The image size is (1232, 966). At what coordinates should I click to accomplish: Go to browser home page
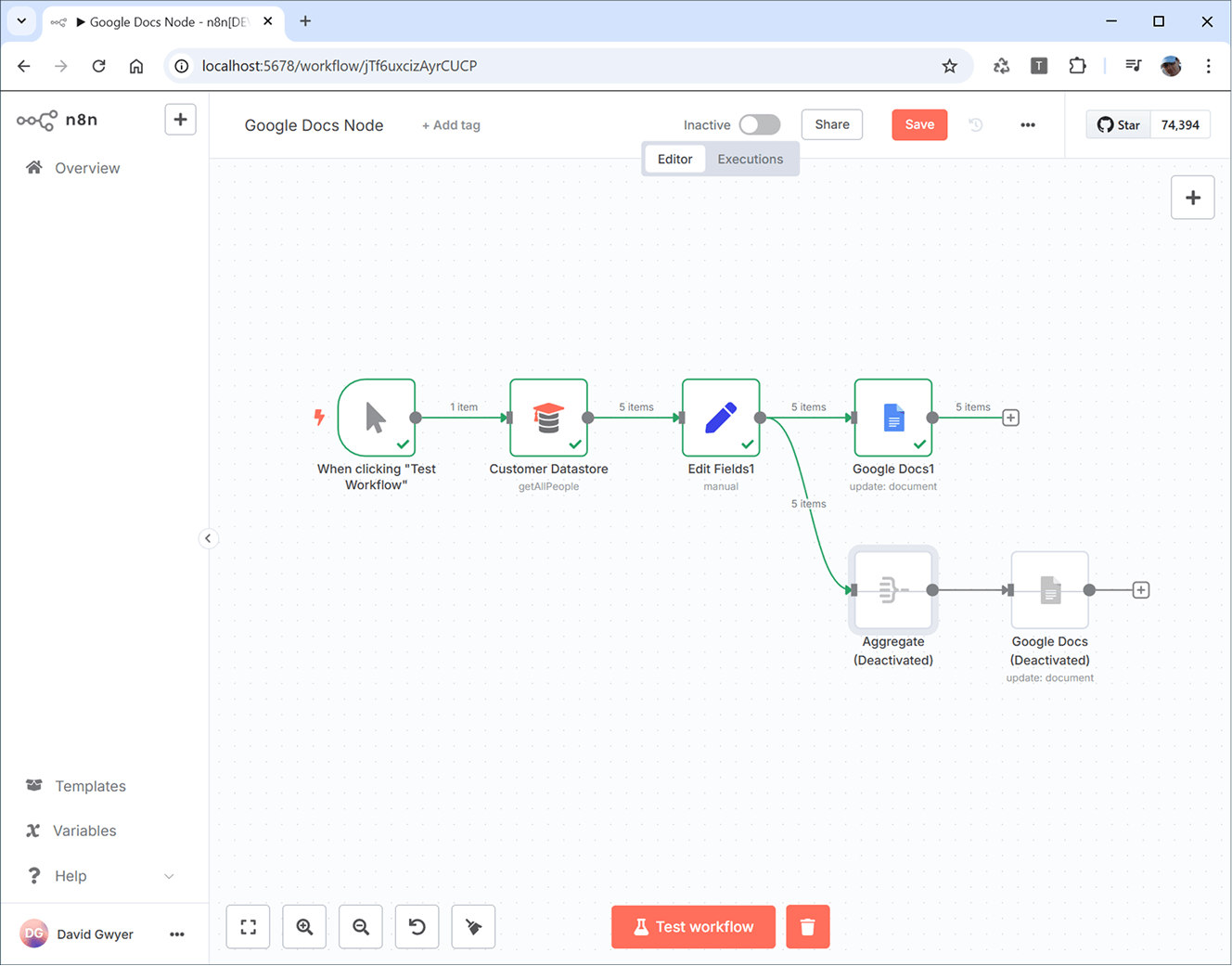click(136, 66)
